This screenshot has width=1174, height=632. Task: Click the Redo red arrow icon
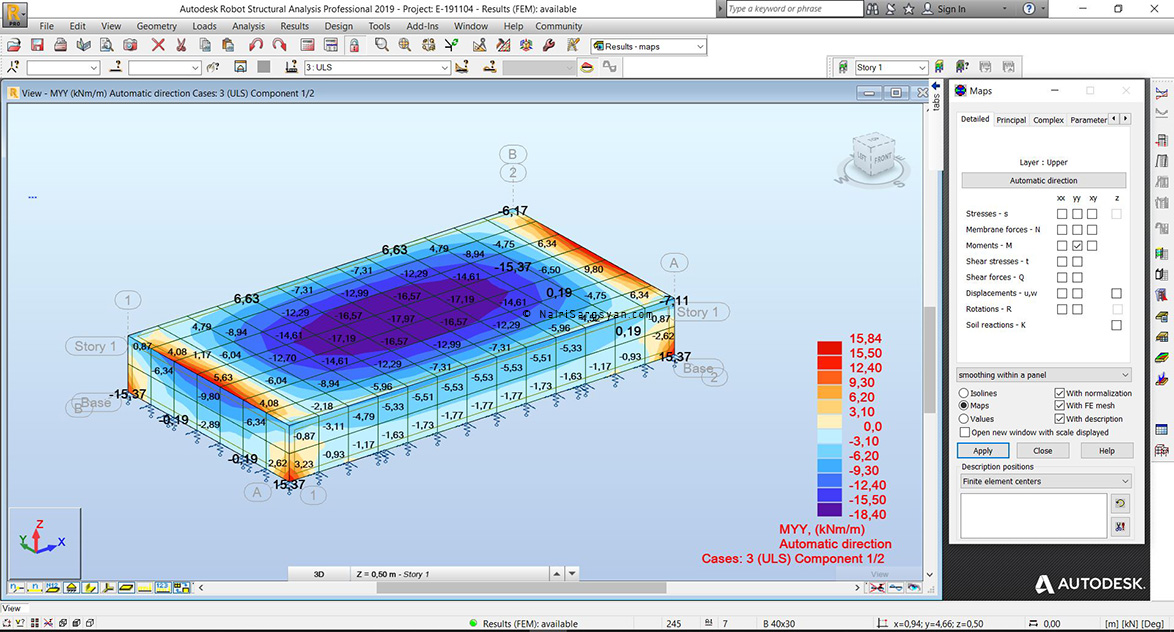point(279,46)
